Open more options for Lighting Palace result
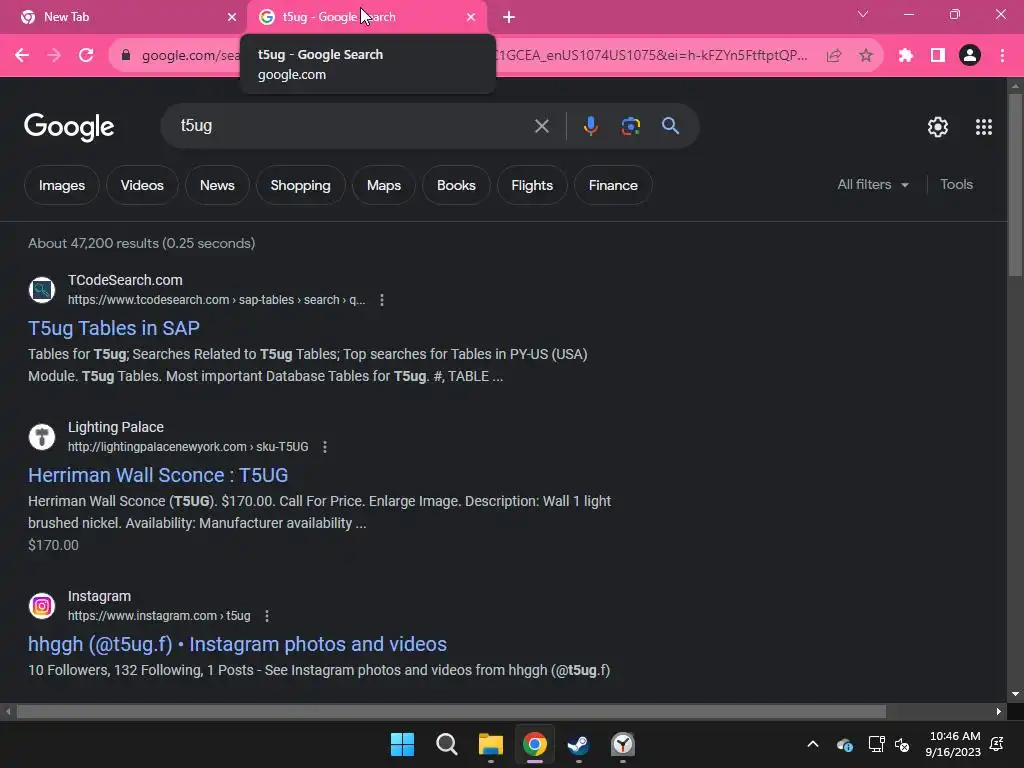Screen dimensions: 1024x768 325,447
